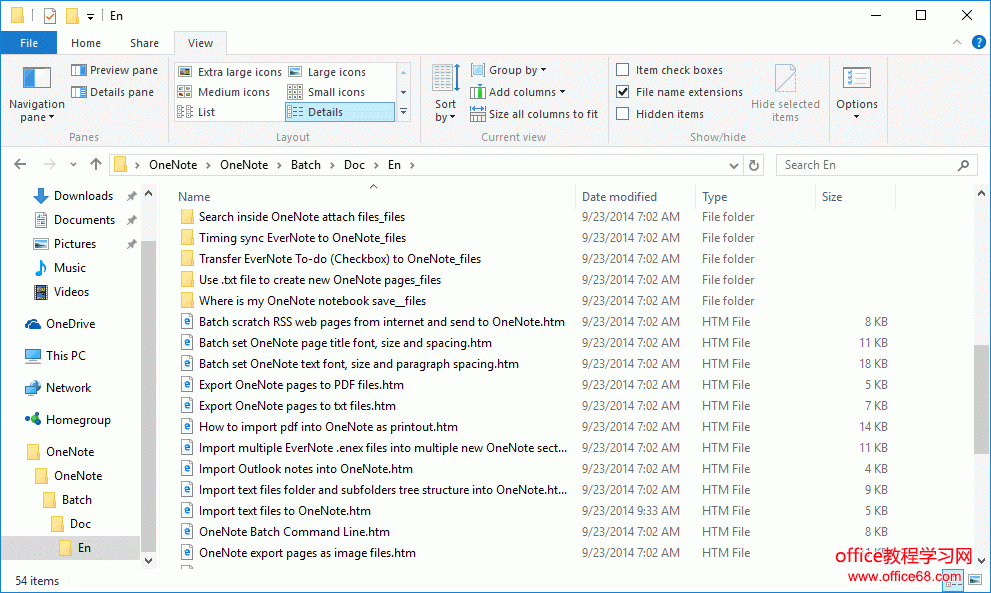Click the Up arrow navigation button
The height and width of the screenshot is (593, 991).
96,165
